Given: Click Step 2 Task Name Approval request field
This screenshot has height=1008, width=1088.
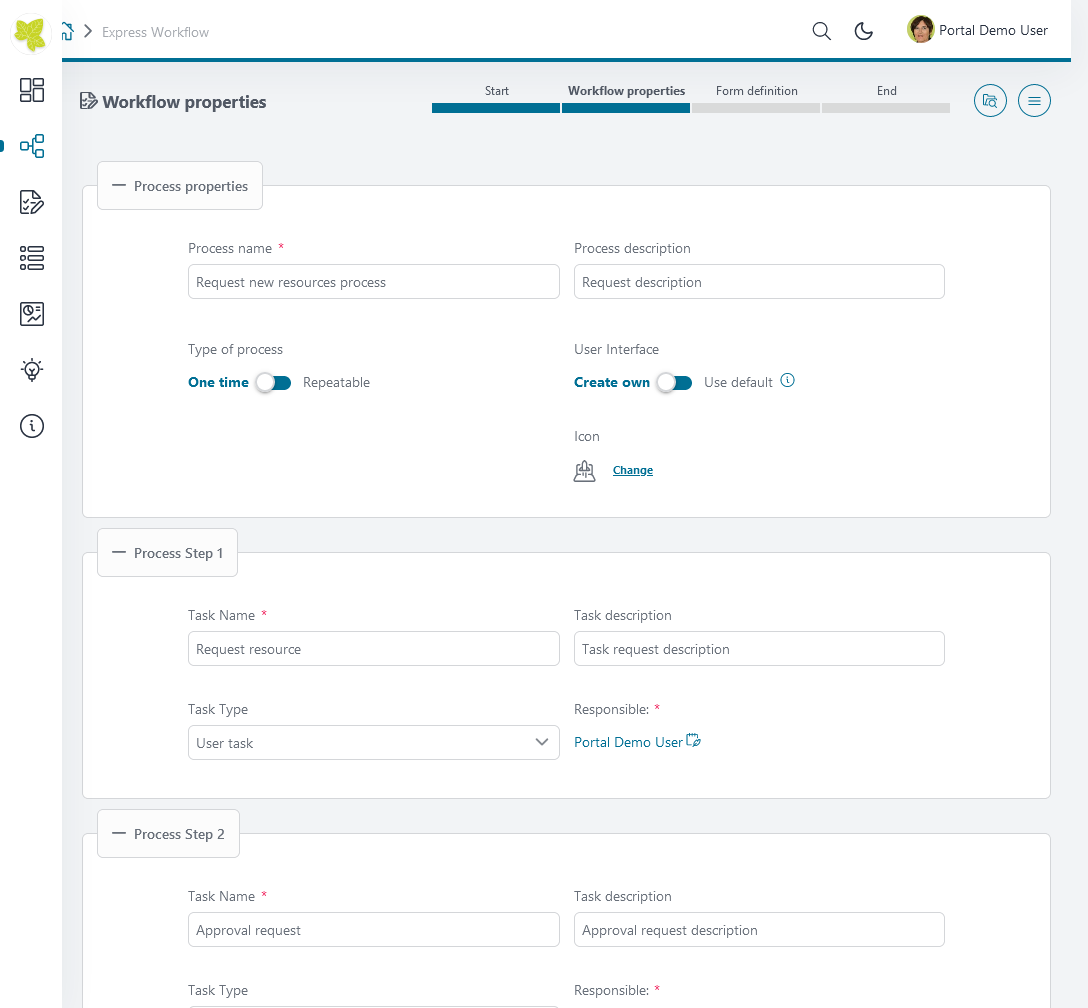Looking at the screenshot, I should point(373,930).
